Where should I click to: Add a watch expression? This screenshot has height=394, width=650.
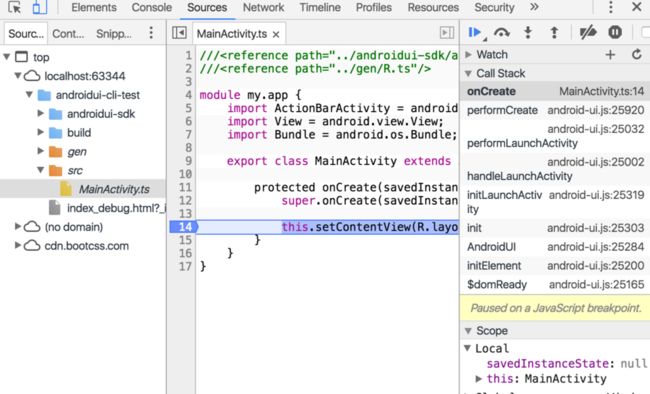[x=610, y=54]
